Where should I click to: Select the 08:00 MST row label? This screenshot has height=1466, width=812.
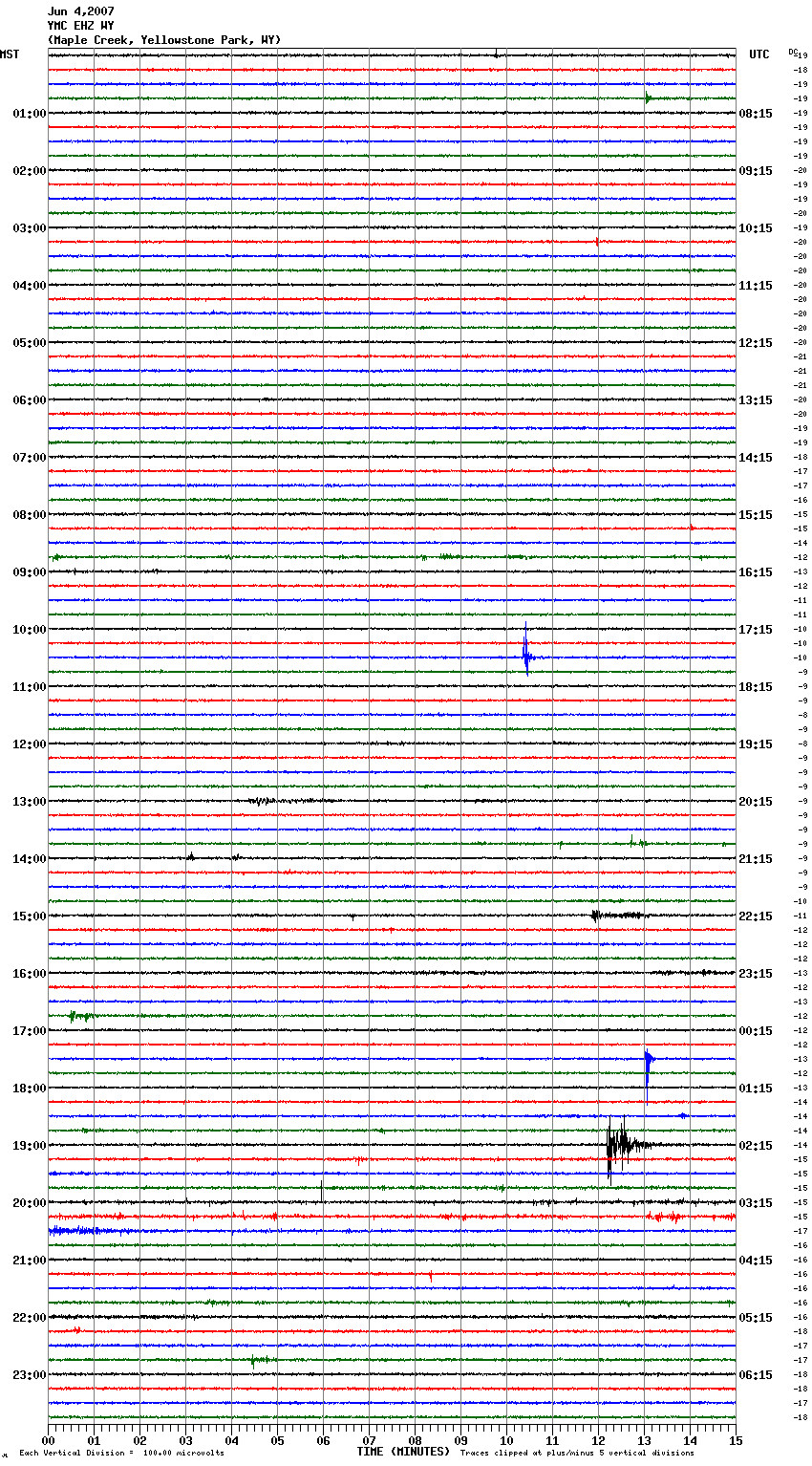click(30, 515)
